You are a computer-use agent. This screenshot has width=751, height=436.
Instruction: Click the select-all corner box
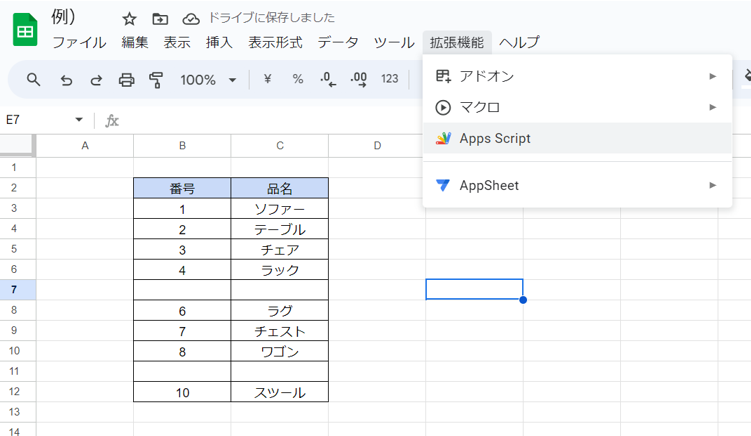point(18,146)
